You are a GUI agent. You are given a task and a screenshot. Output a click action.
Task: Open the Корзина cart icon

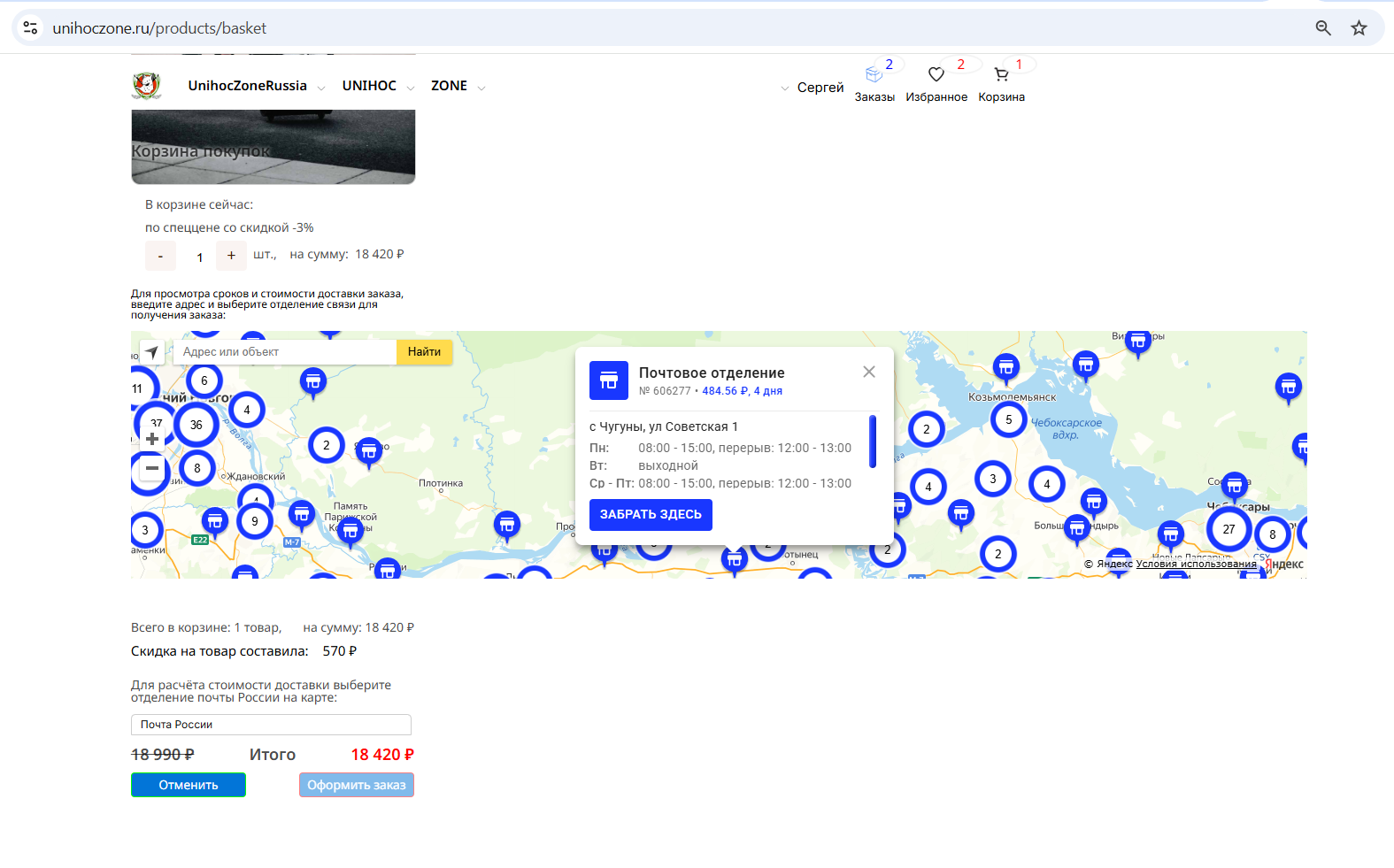[1001, 74]
